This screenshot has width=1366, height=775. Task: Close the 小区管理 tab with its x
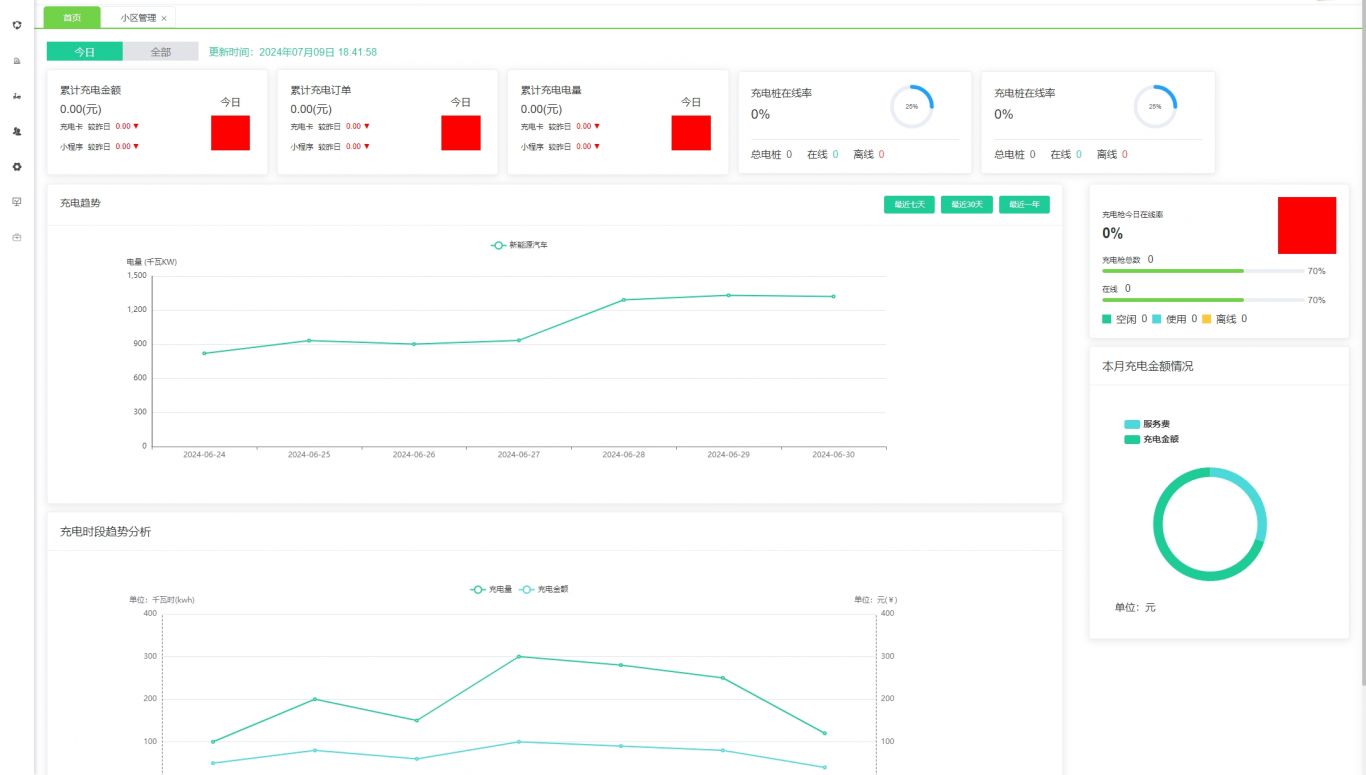(x=164, y=18)
